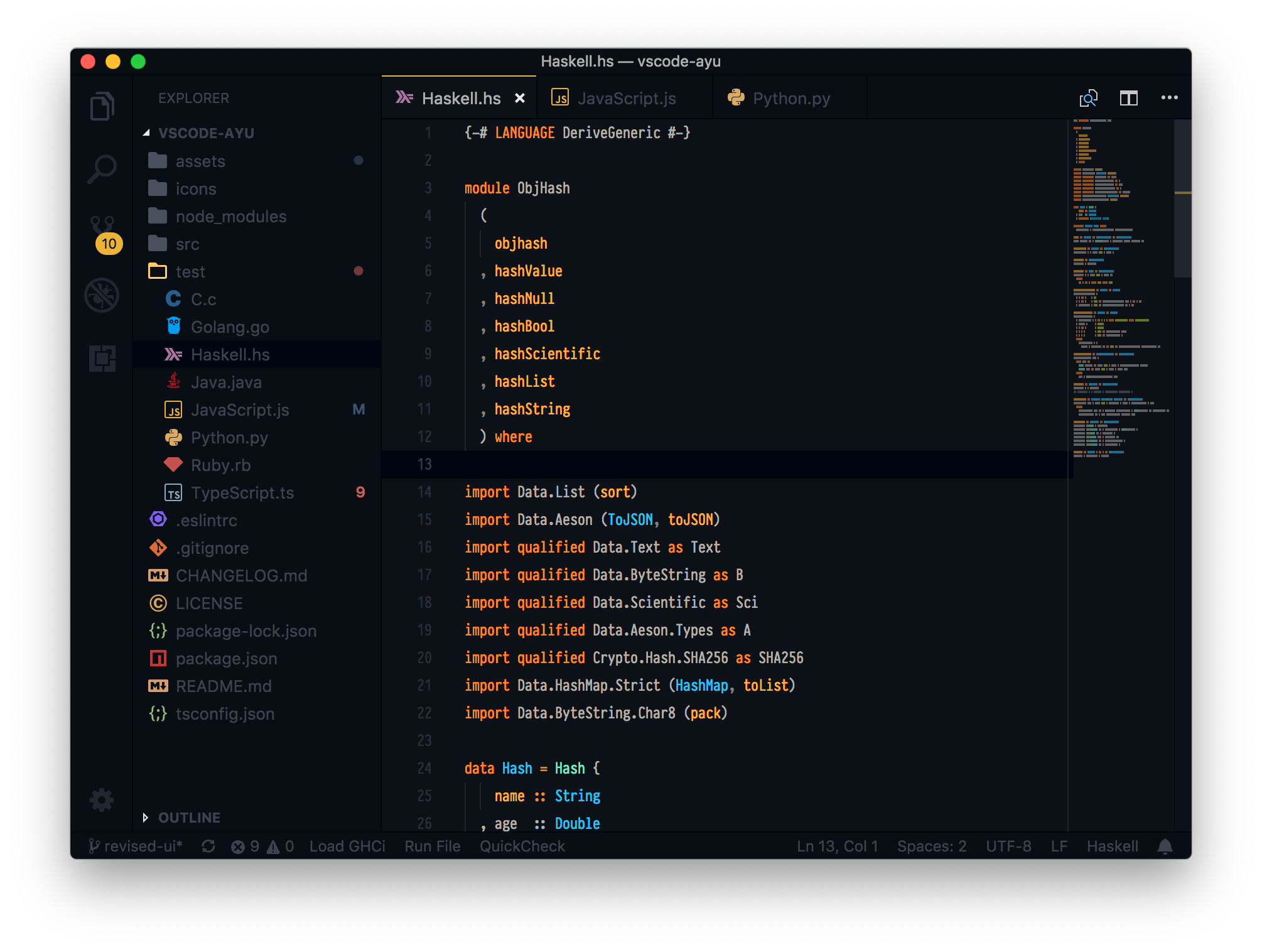Open Settings via the gear icon

point(102,801)
